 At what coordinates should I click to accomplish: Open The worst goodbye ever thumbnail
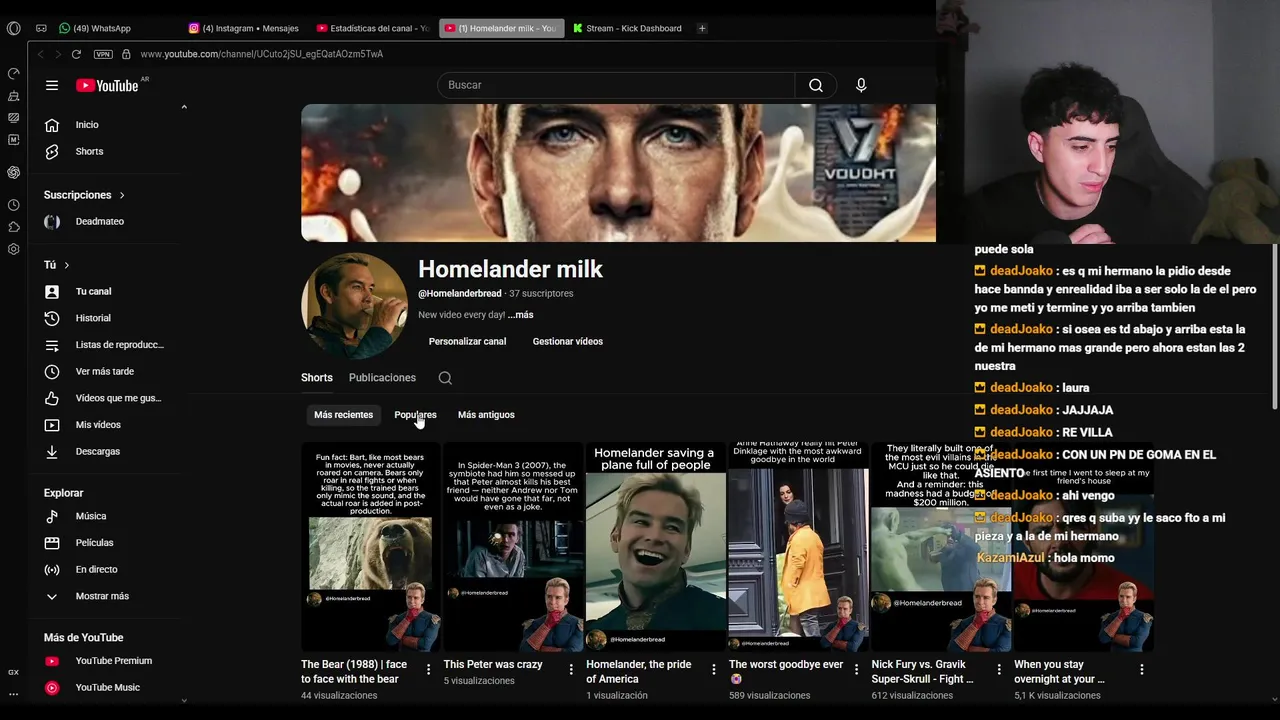click(798, 547)
